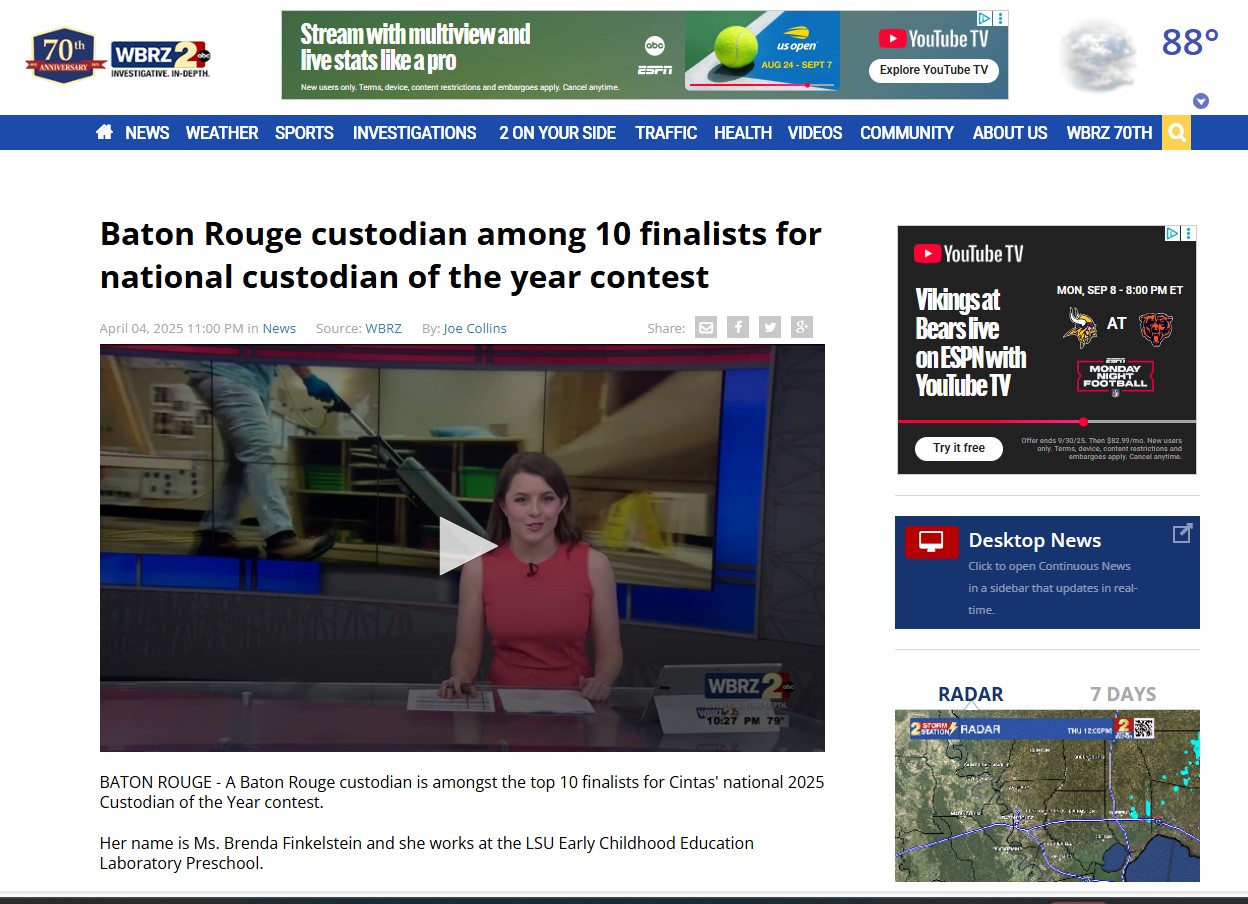Open the VIDEOS menu
Image resolution: width=1248 pixels, height=904 pixels.
coord(815,133)
